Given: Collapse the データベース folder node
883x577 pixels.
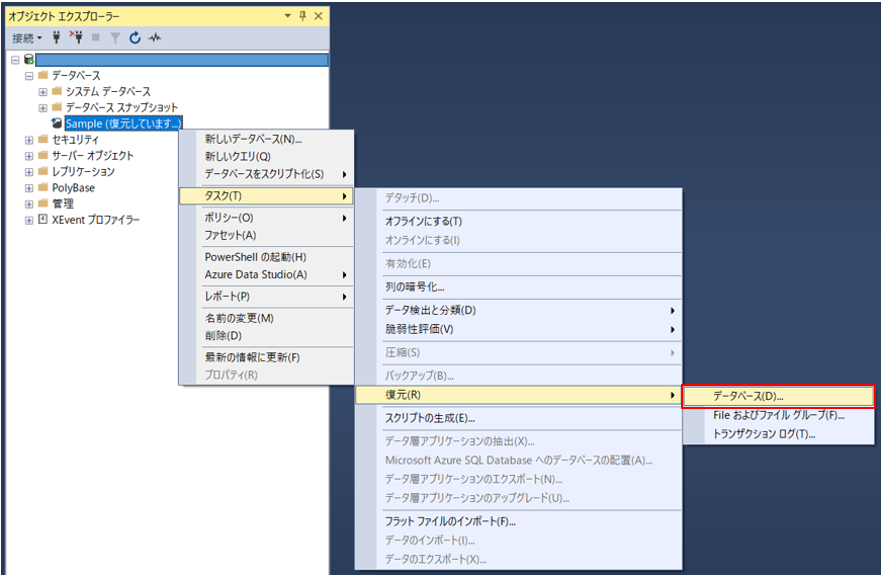Looking at the screenshot, I should pyautogui.click(x=29, y=76).
